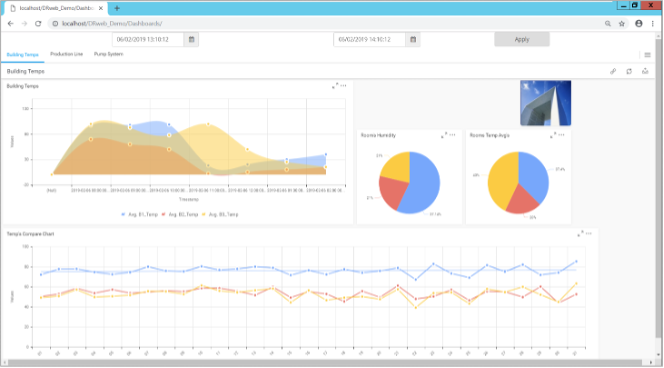This screenshot has height=368, width=664.
Task: Apply the selected date range
Action: [522, 39]
